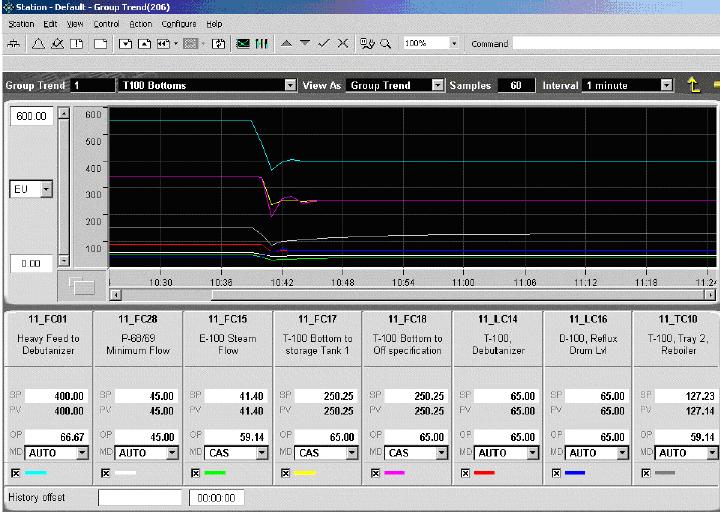Click the magenta color swatch for 11_FC18
720x512 pixels.
[392, 472]
